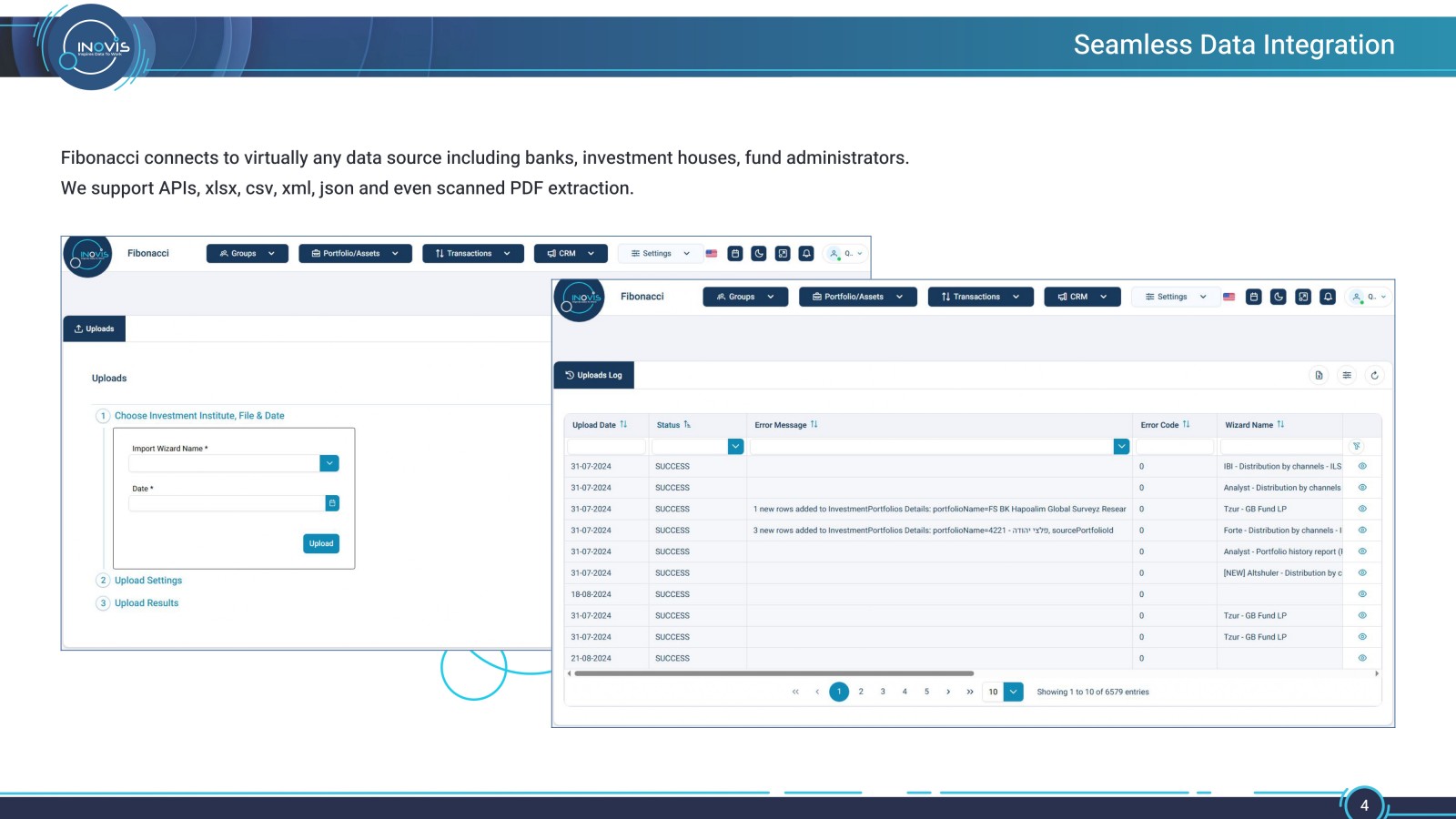Toggle dark mode moon icon in right window
This screenshot has height=819, width=1456.
pos(1279,297)
